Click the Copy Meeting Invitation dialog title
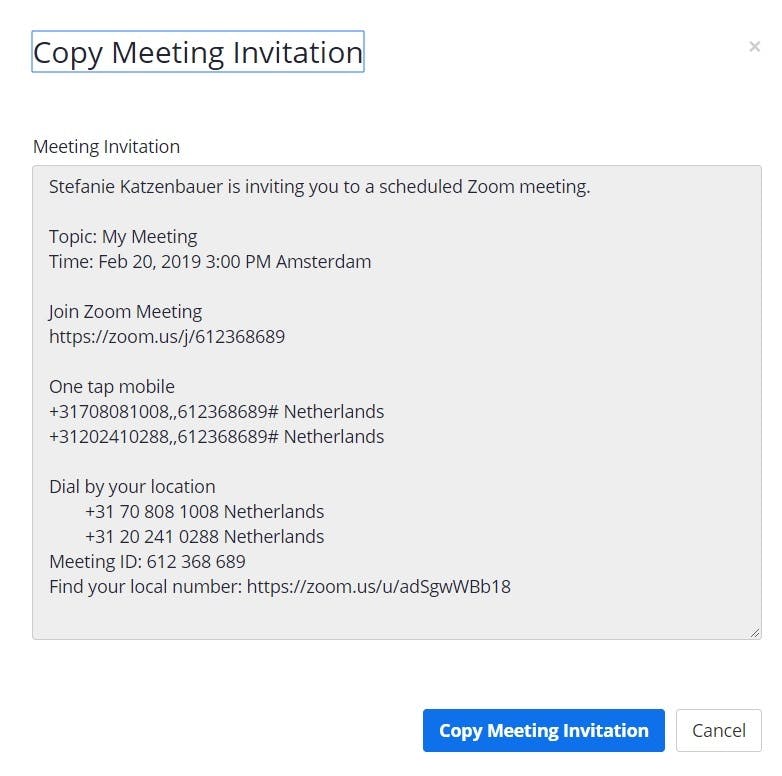Viewport: 782px width, 776px height. 198,52
